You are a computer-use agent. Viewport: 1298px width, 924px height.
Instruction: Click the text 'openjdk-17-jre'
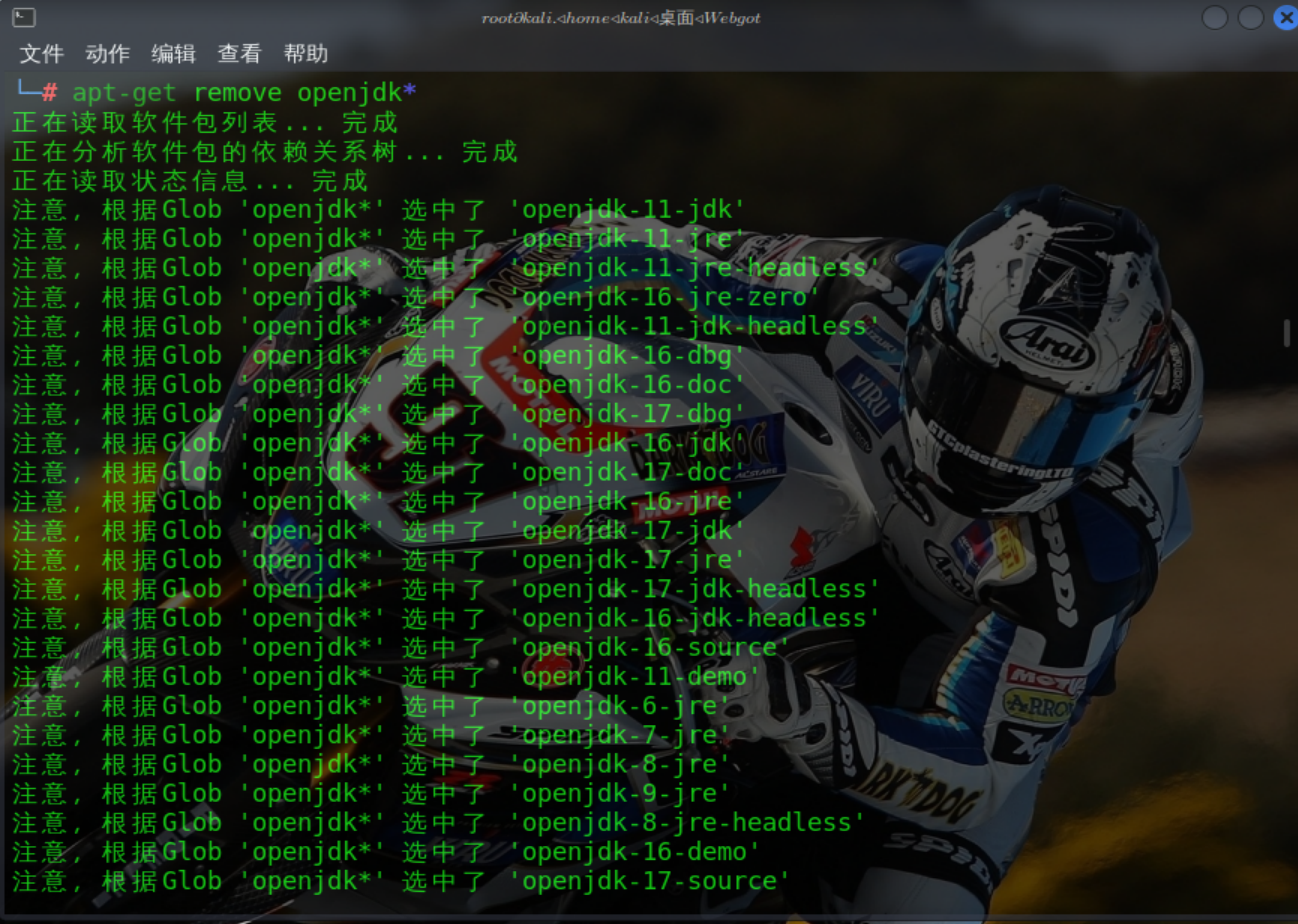(x=627, y=559)
